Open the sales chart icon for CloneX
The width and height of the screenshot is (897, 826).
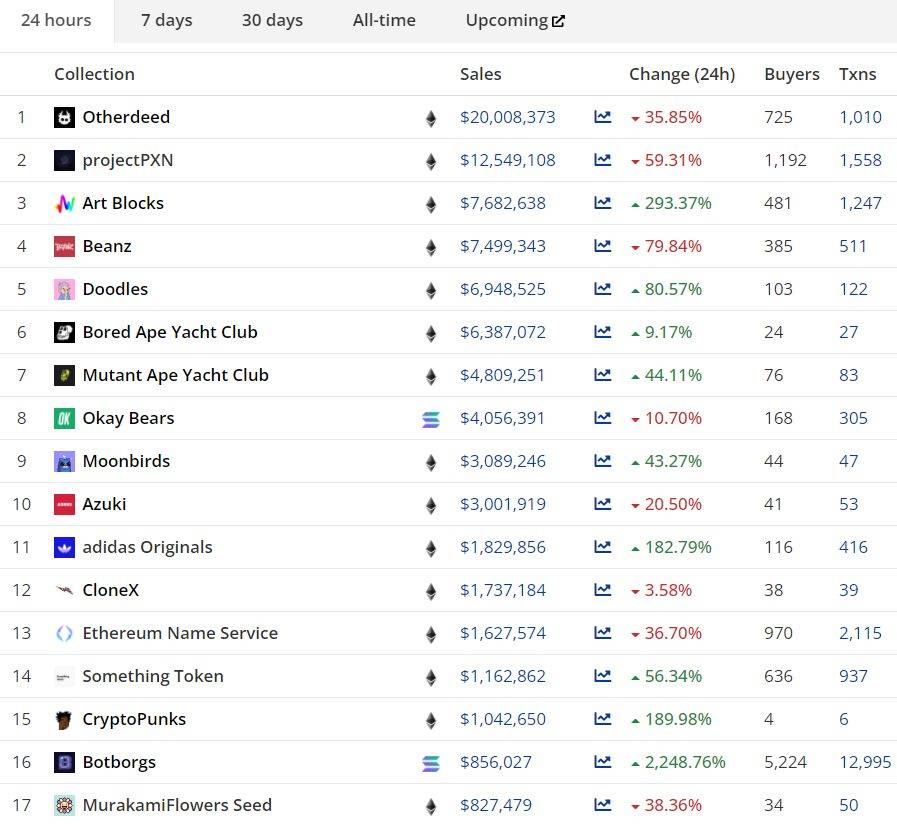(602, 590)
